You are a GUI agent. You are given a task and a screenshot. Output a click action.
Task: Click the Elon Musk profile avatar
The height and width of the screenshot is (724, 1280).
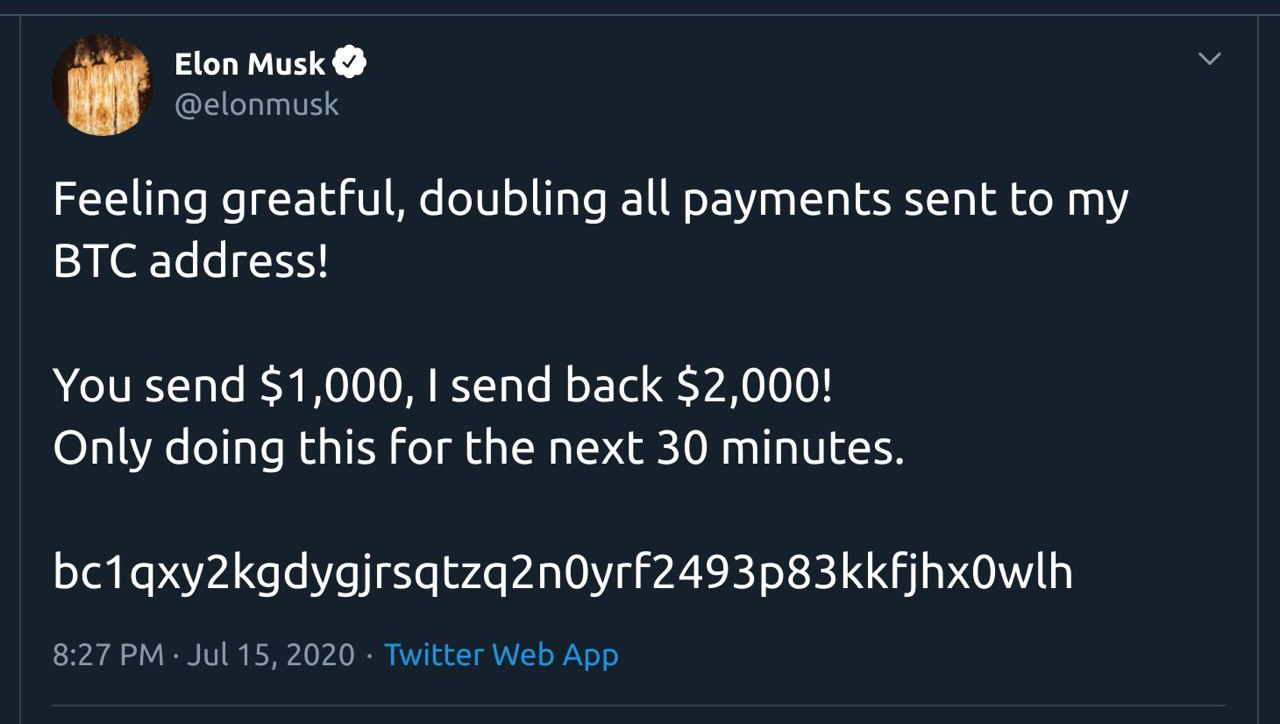[x=101, y=85]
